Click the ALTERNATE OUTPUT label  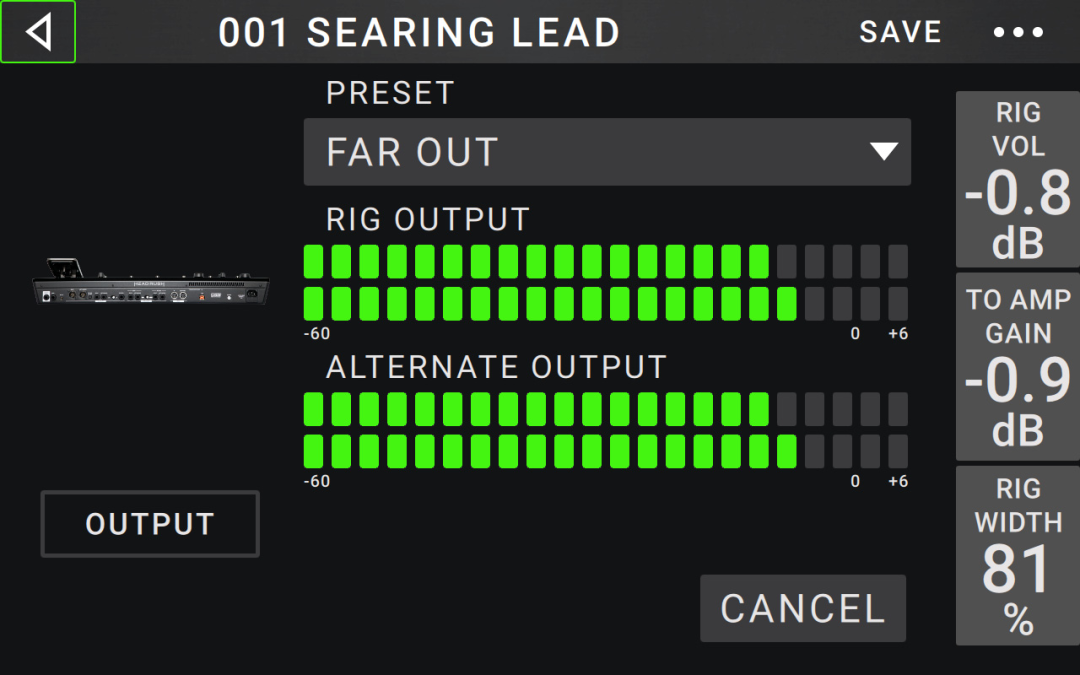496,367
